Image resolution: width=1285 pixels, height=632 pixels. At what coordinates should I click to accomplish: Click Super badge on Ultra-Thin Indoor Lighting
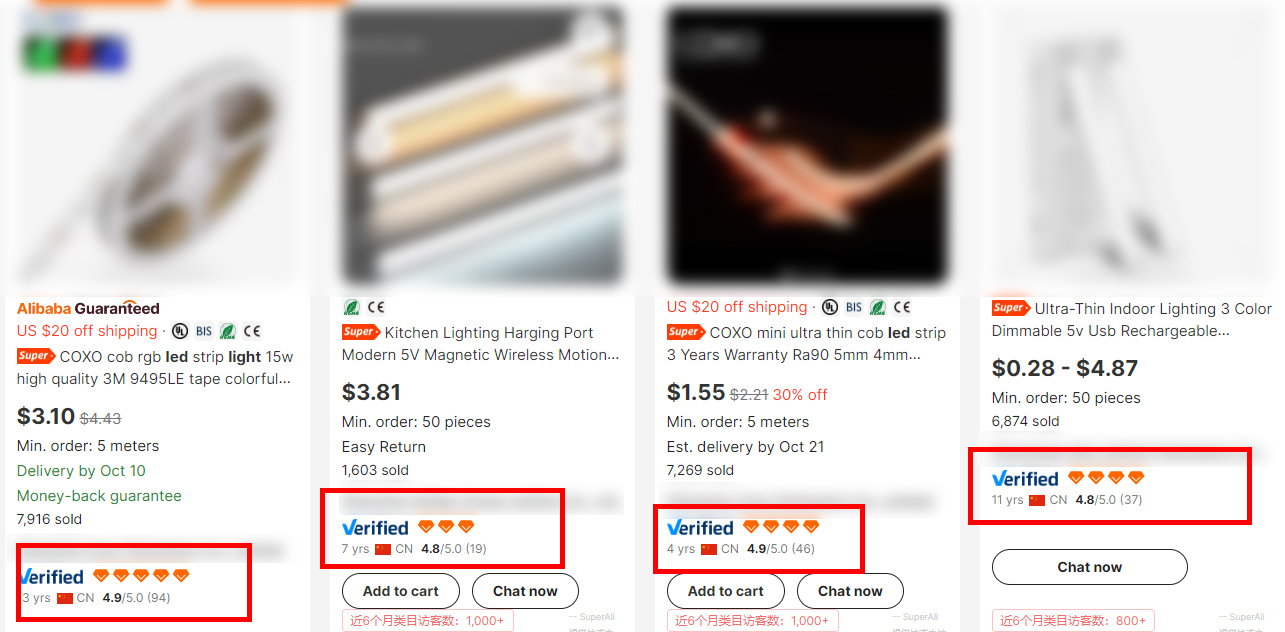click(x=1010, y=308)
